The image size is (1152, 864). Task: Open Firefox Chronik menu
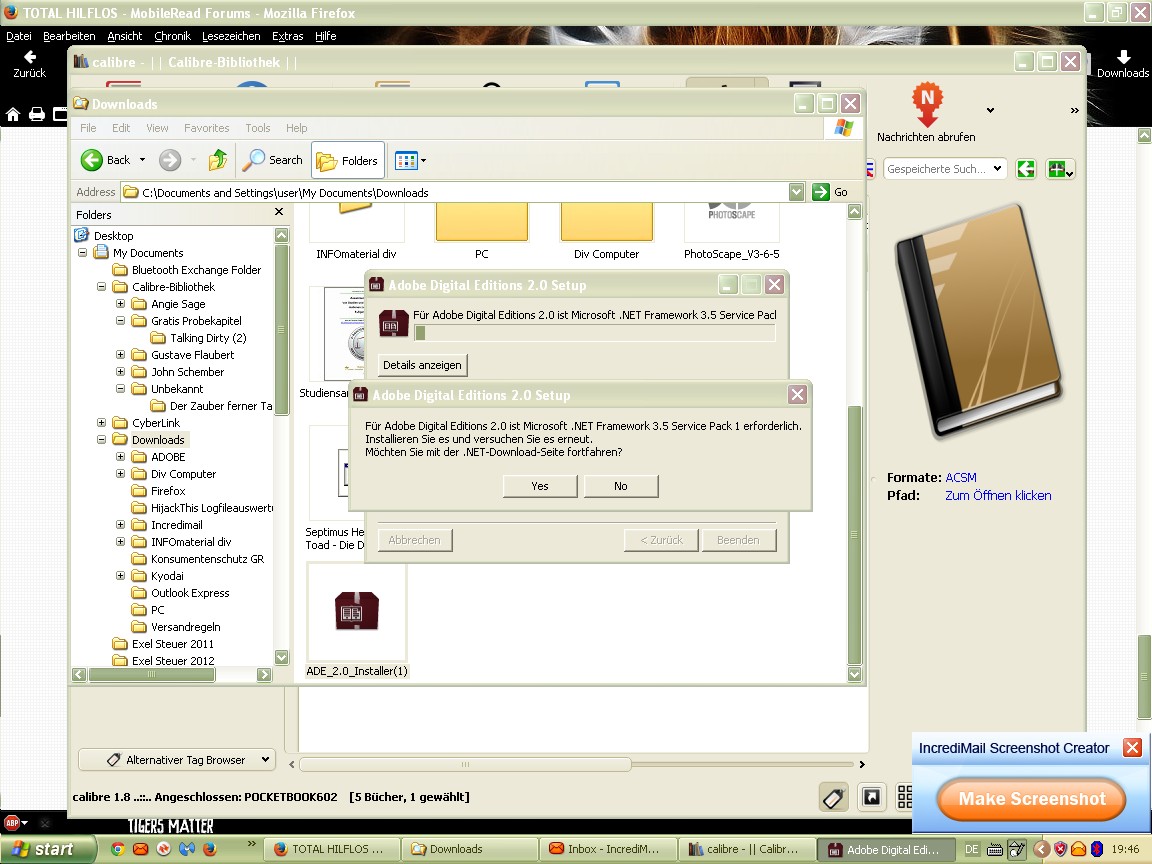point(173,36)
